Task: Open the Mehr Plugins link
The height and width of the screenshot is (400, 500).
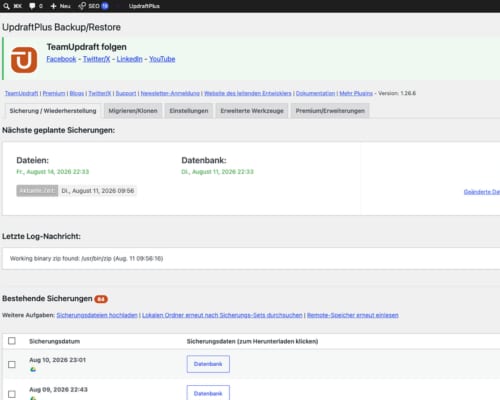Action: pyautogui.click(x=356, y=93)
